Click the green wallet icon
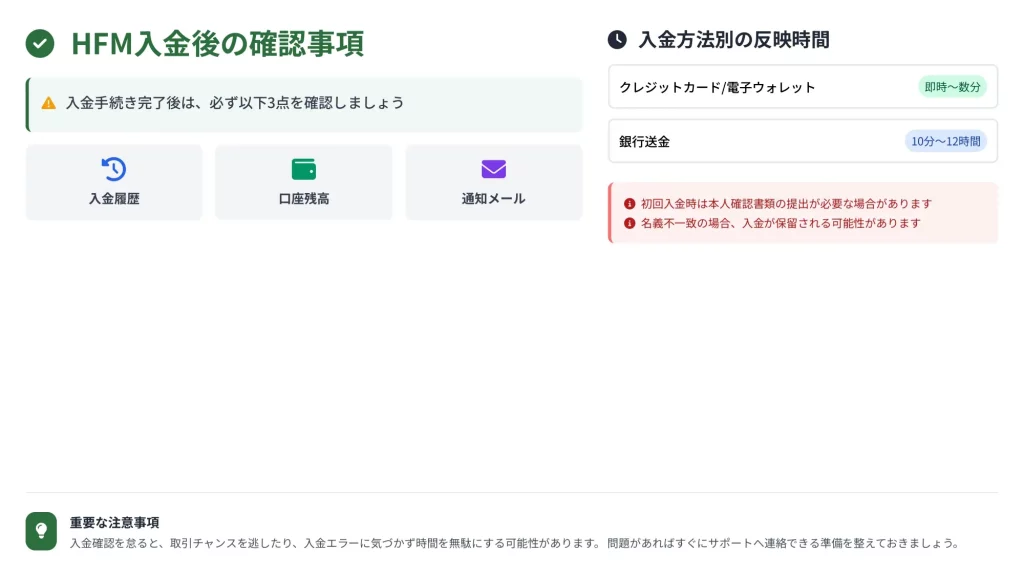The image size is (1024, 576). [x=304, y=169]
